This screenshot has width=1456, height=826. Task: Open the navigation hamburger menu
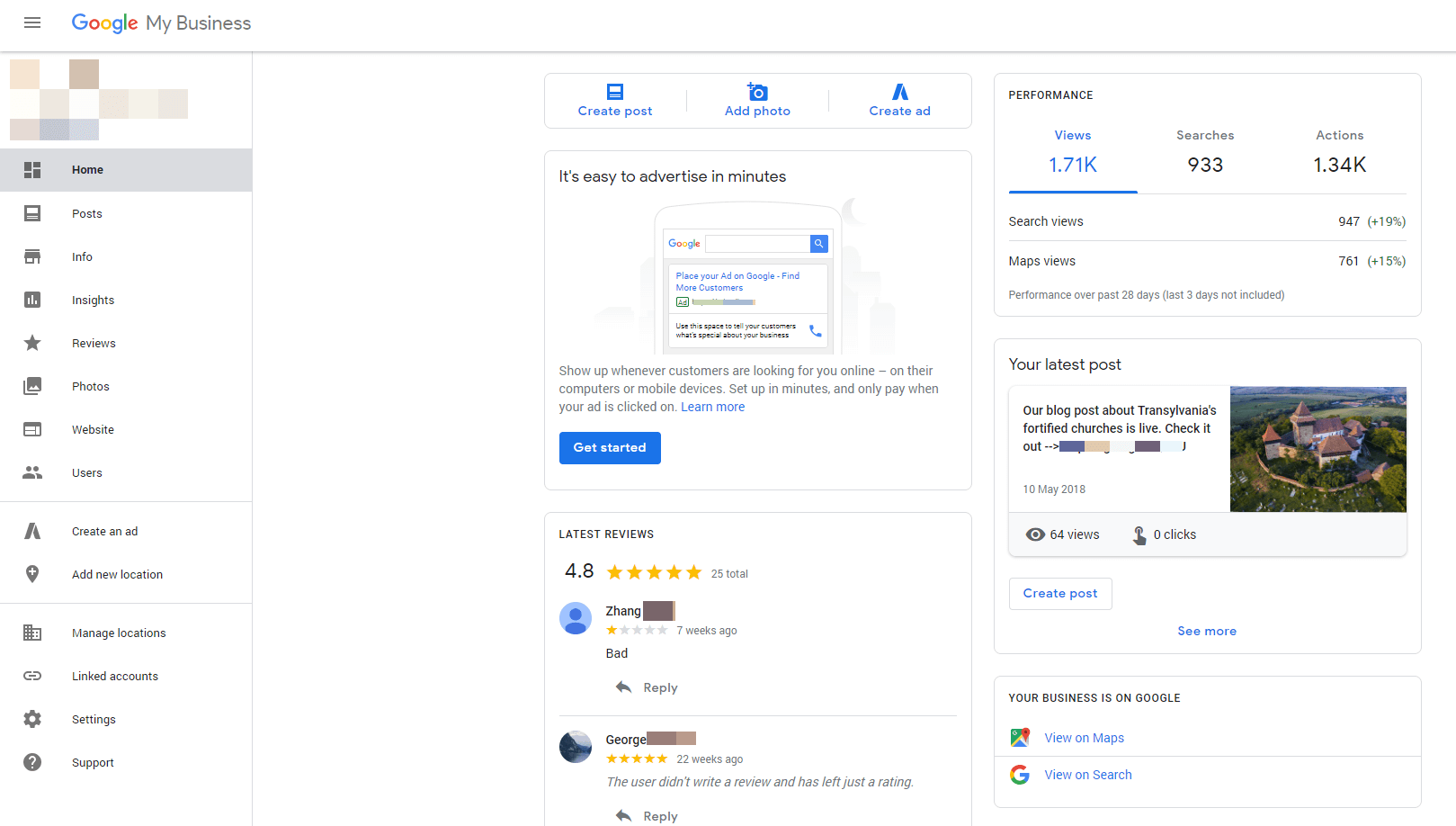click(x=32, y=22)
